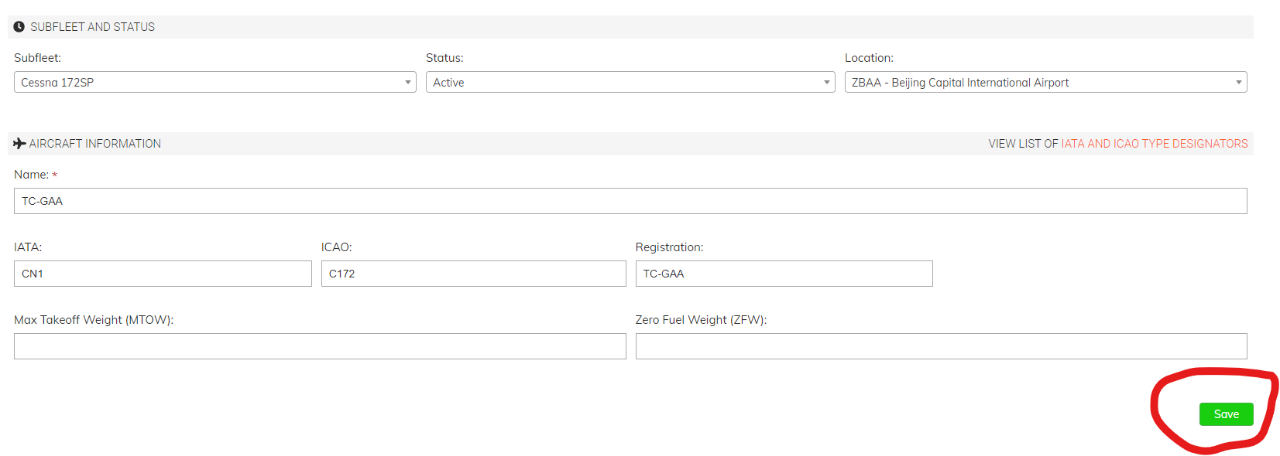Click the clock icon beside Subfleet and Status
The height and width of the screenshot is (456, 1280).
(x=19, y=27)
